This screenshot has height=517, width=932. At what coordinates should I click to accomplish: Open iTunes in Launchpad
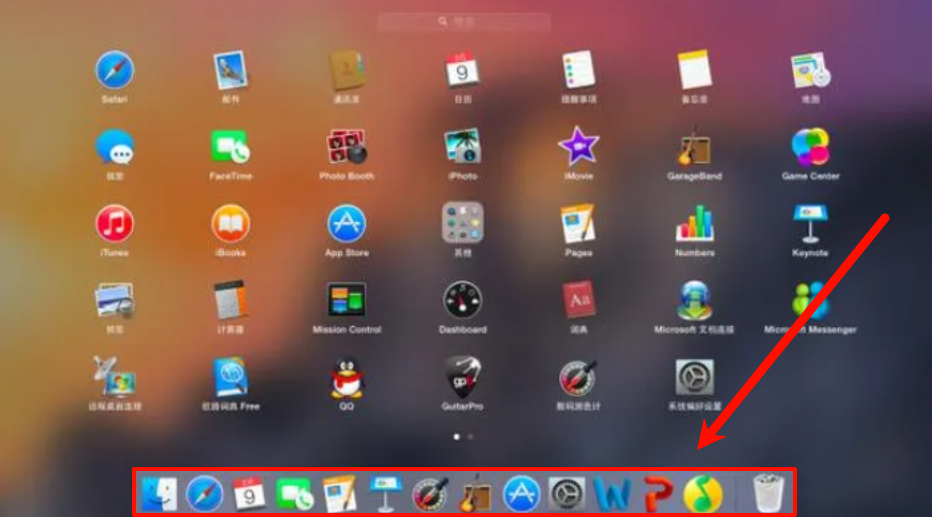(x=114, y=224)
